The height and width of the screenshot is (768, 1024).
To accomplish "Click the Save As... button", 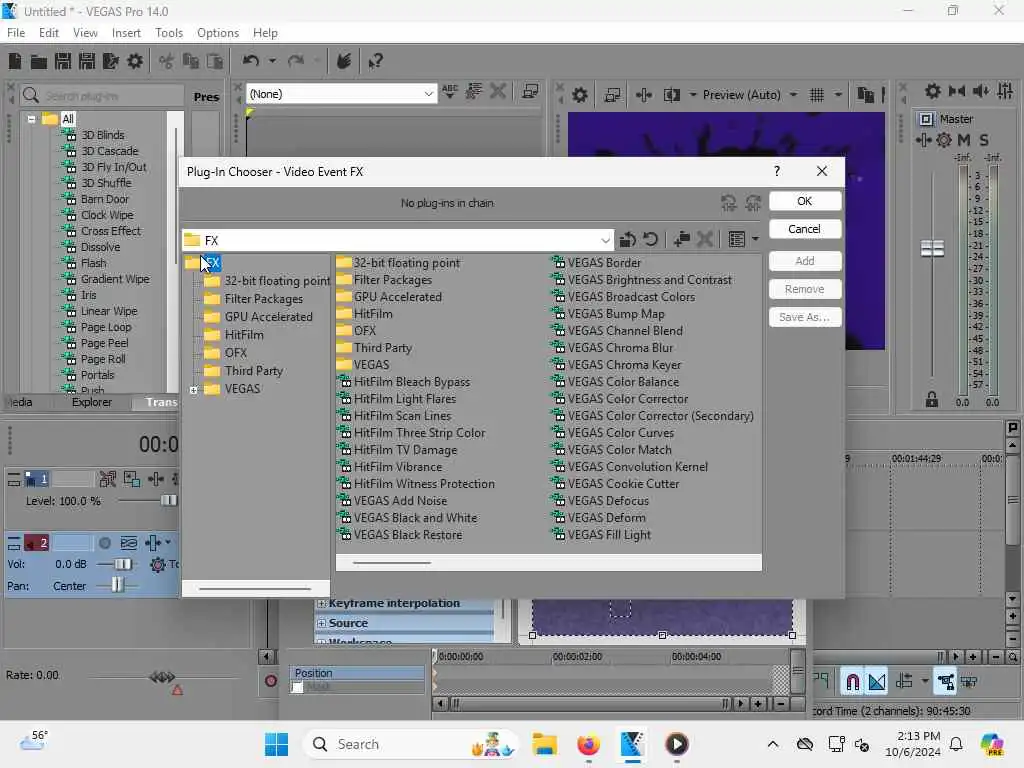I will [x=805, y=317].
